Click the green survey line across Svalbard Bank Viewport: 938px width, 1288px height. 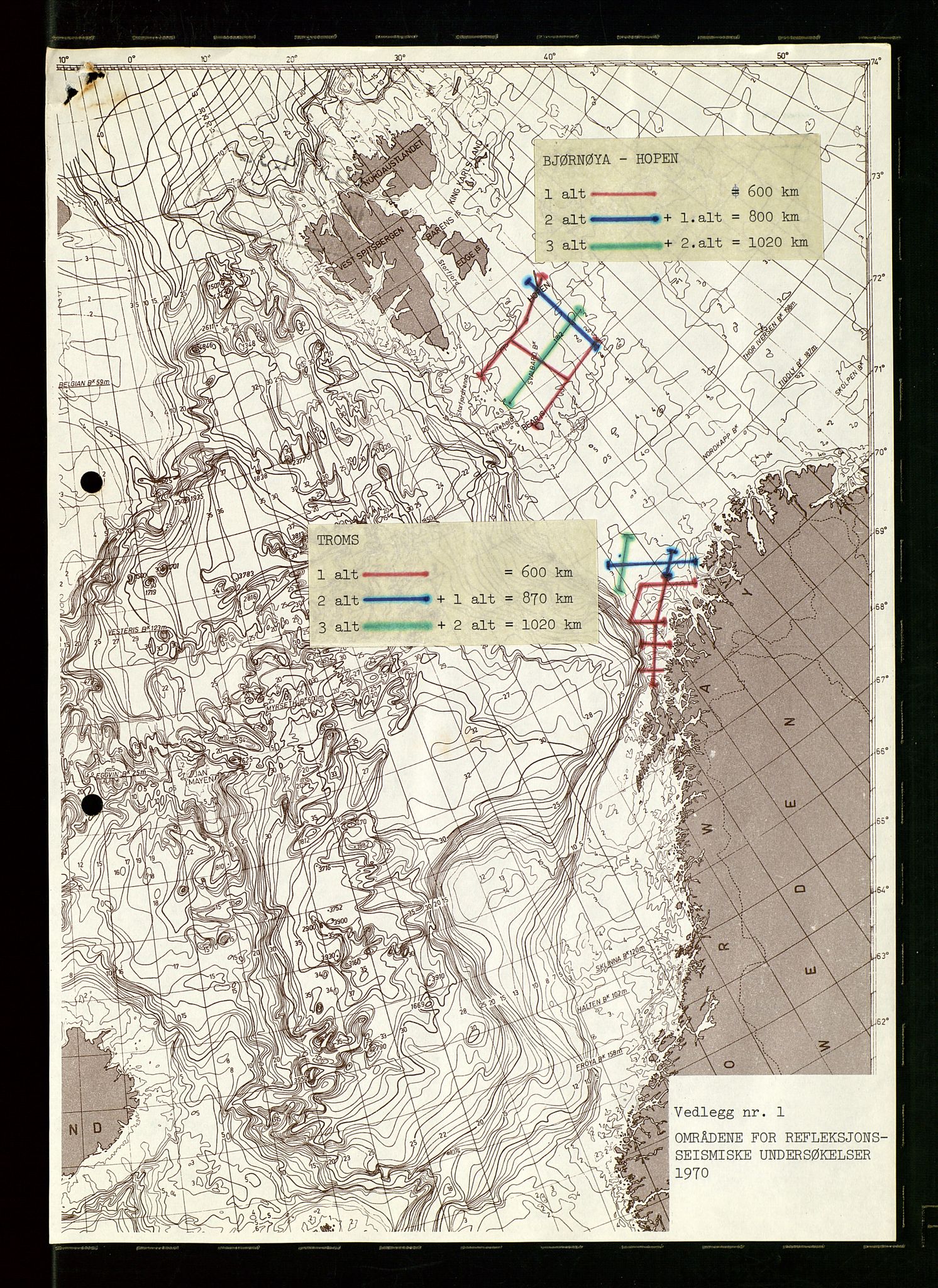[x=545, y=357]
